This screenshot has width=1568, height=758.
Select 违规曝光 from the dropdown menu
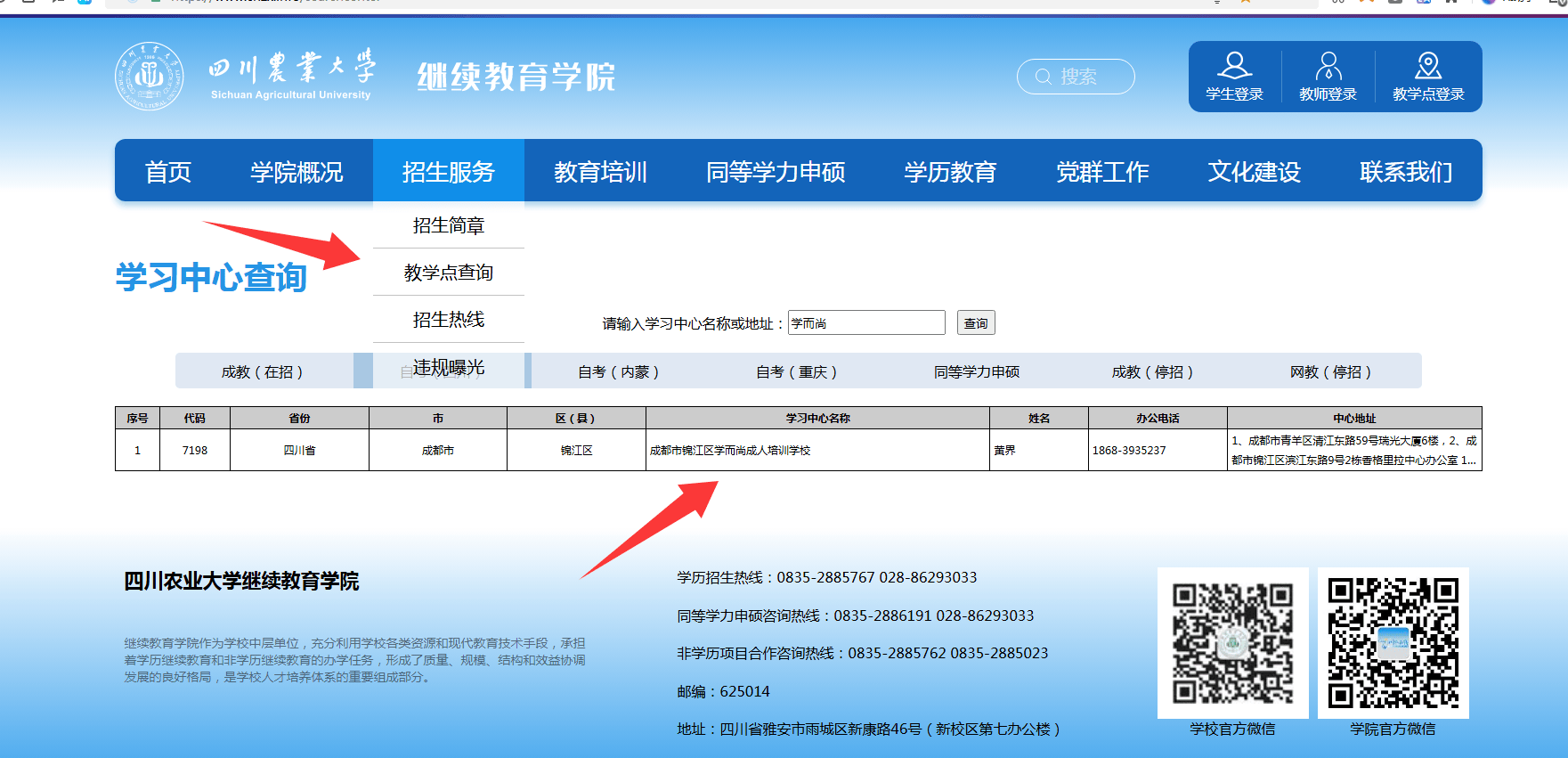[449, 367]
